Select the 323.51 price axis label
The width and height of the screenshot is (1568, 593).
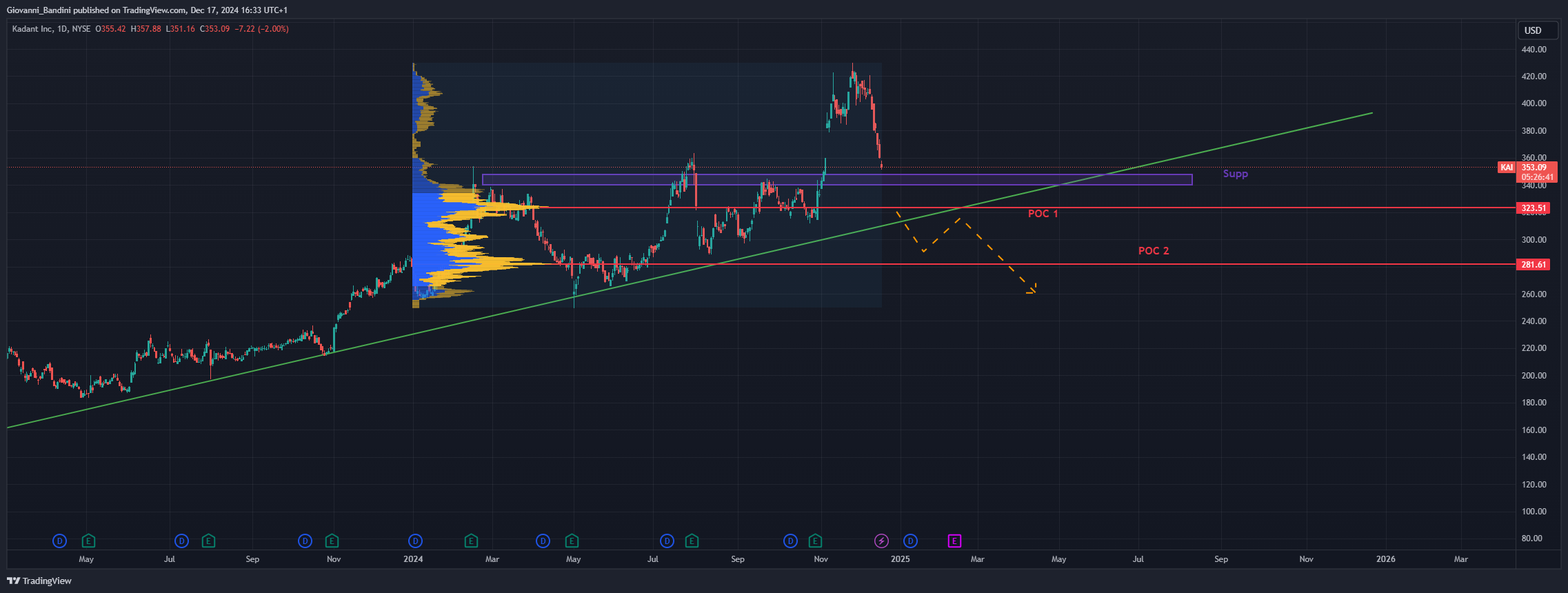pos(1533,208)
